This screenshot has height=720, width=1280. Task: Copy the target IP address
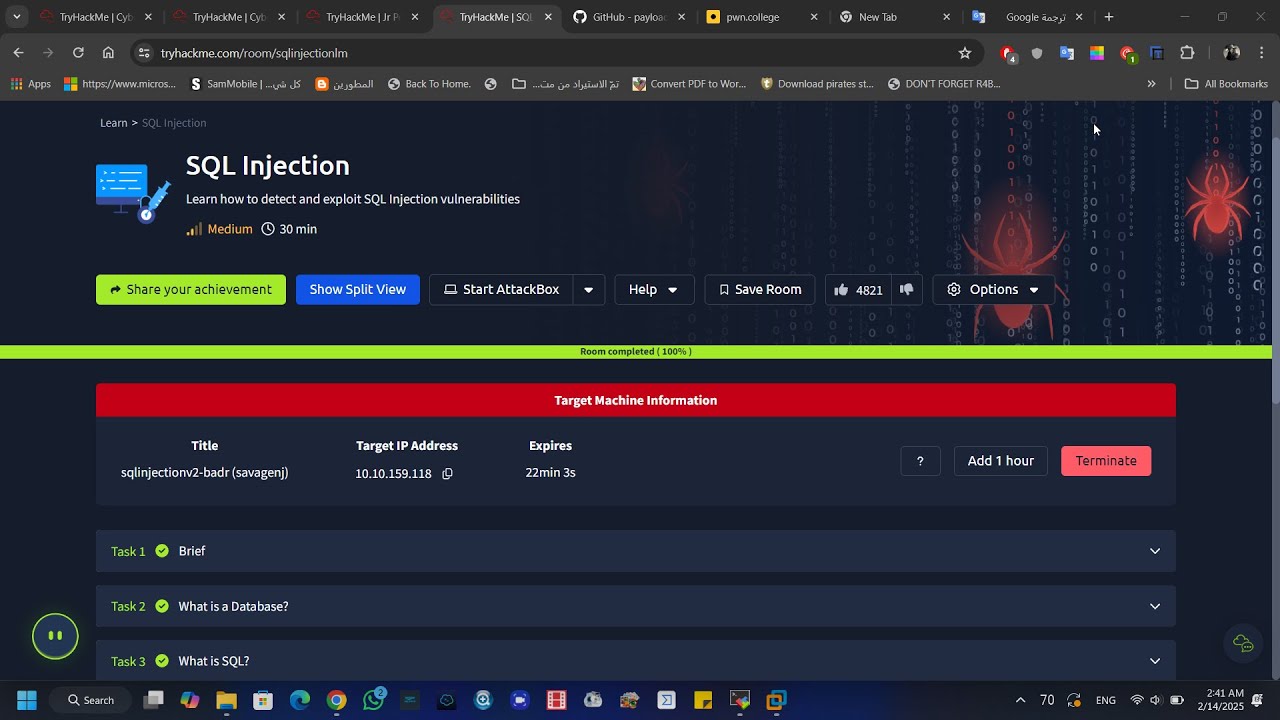click(447, 474)
